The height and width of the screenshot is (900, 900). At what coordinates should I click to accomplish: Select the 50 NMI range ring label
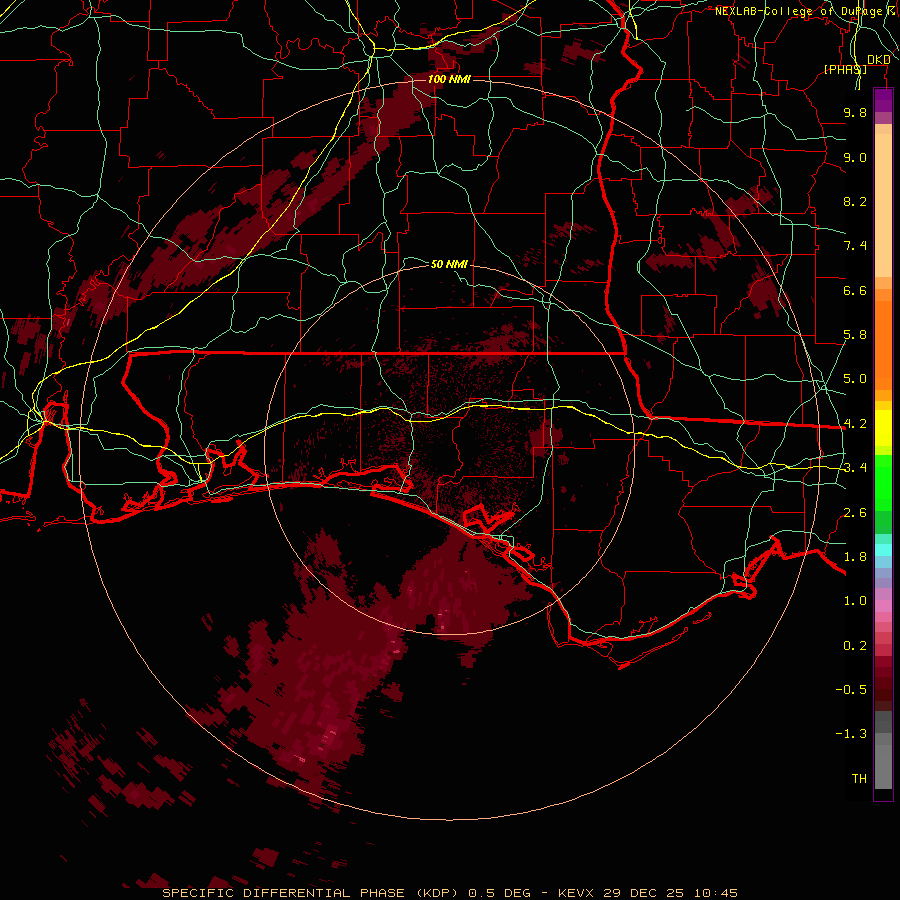(x=449, y=264)
